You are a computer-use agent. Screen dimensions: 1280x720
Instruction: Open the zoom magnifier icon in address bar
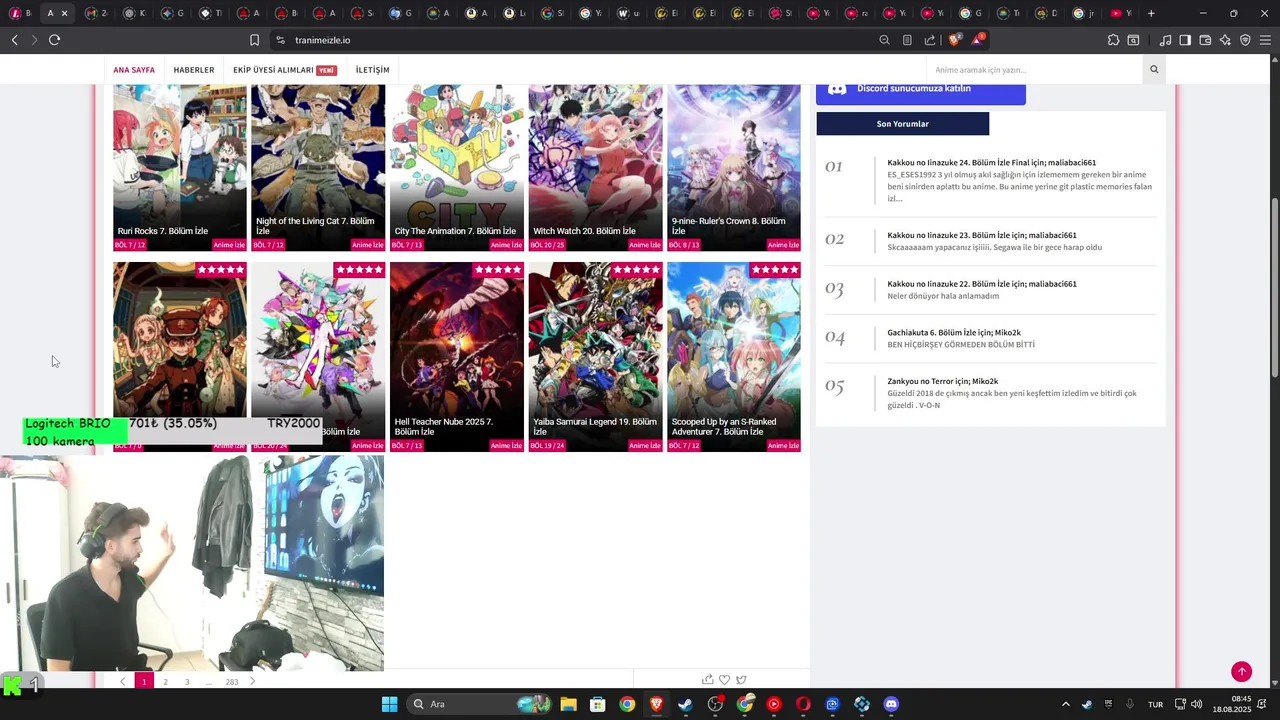point(884,40)
